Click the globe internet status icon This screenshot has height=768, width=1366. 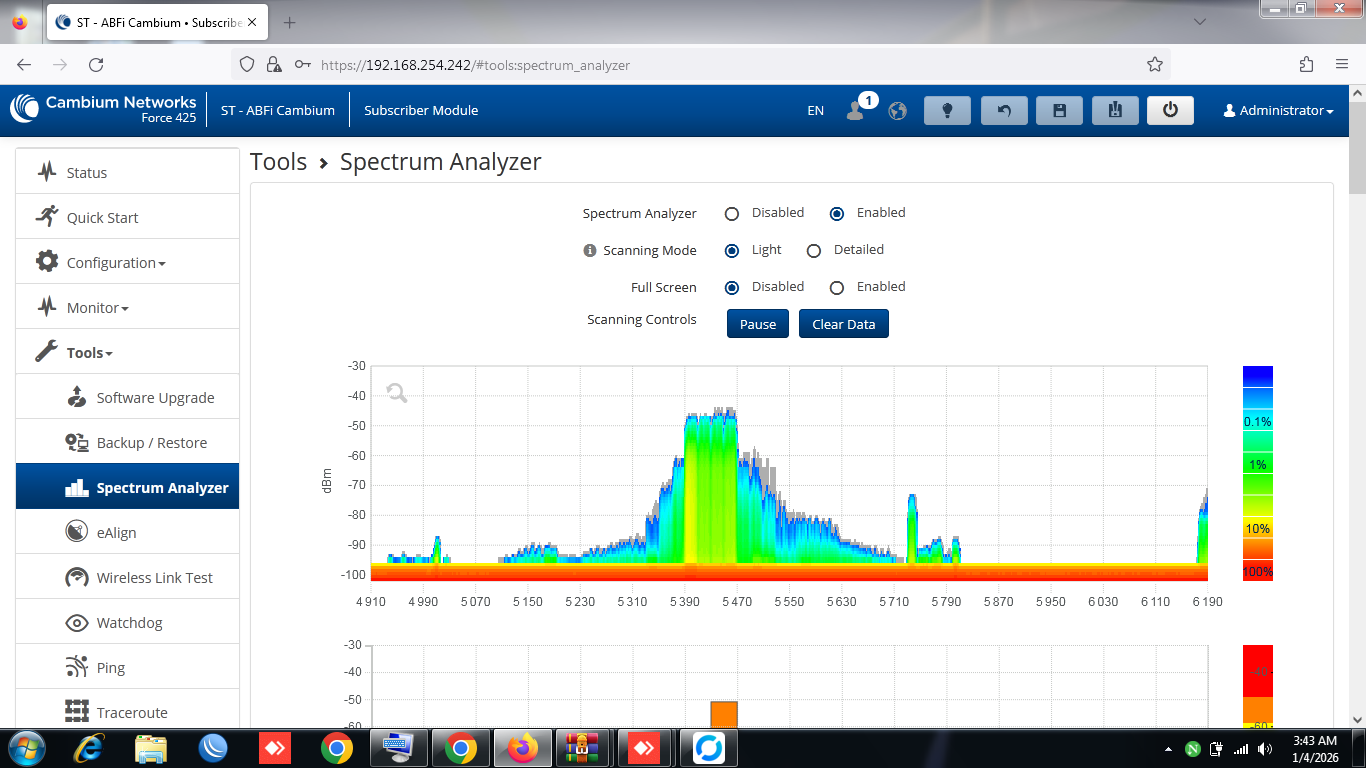898,111
